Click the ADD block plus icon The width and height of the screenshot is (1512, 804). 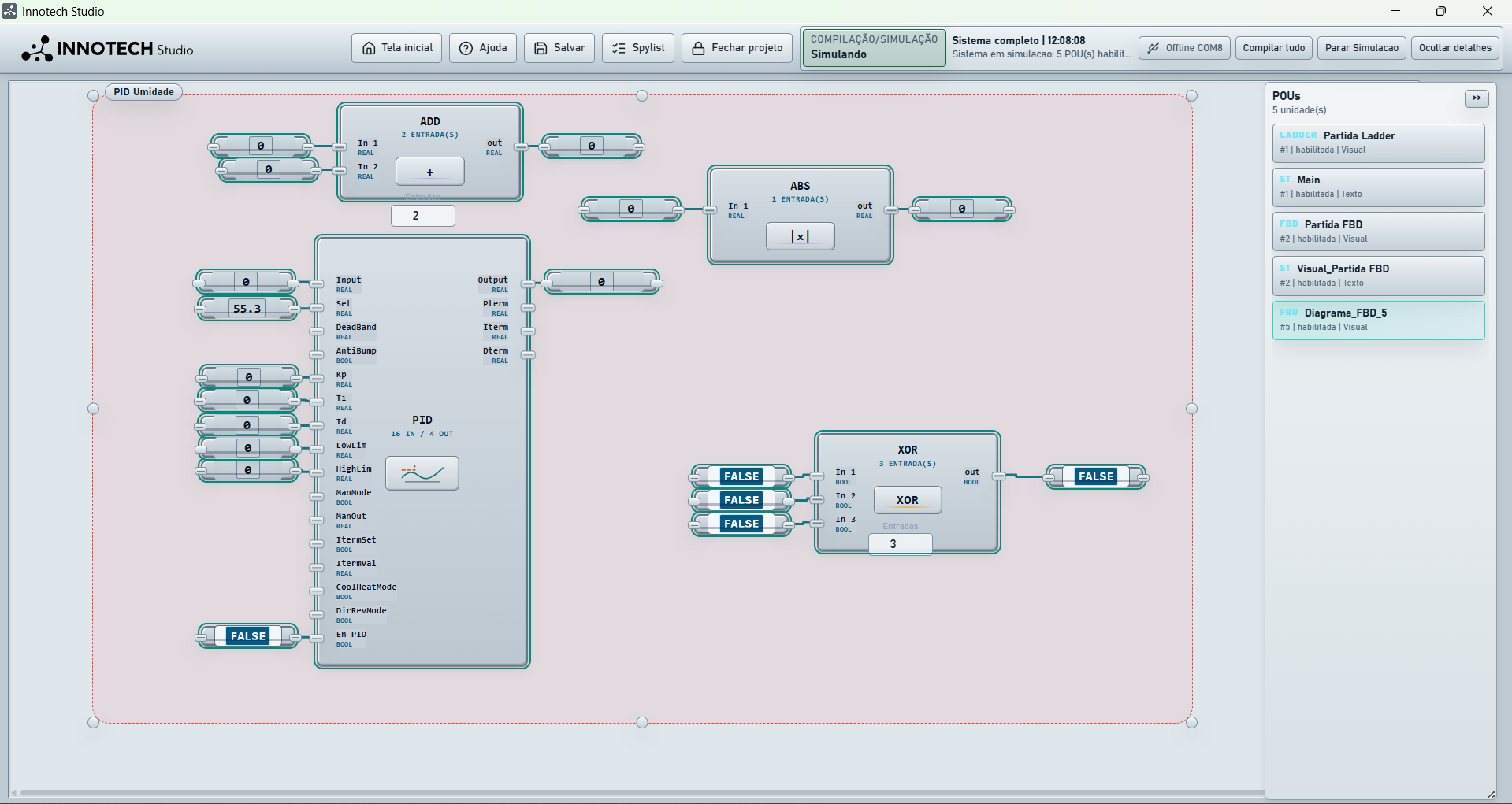coord(429,172)
